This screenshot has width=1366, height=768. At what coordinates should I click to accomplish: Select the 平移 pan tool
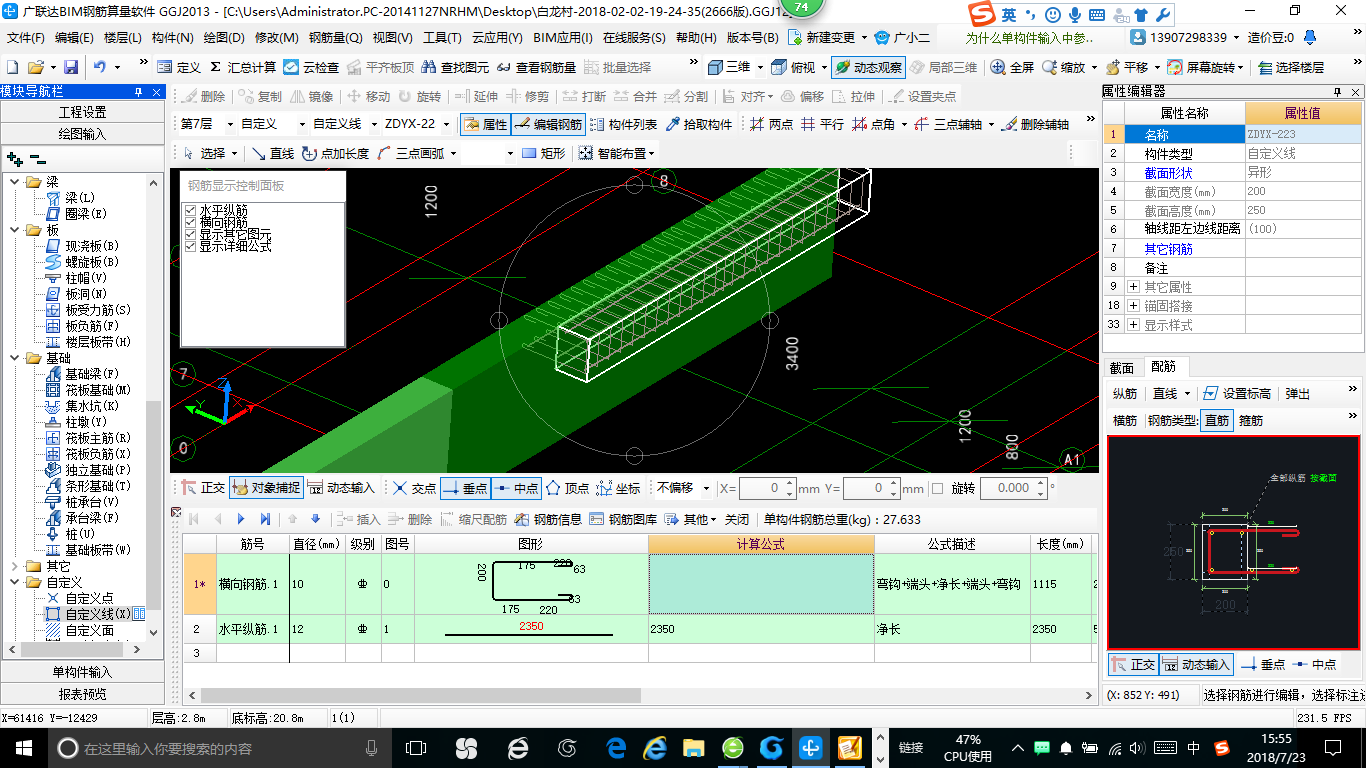coord(1126,67)
